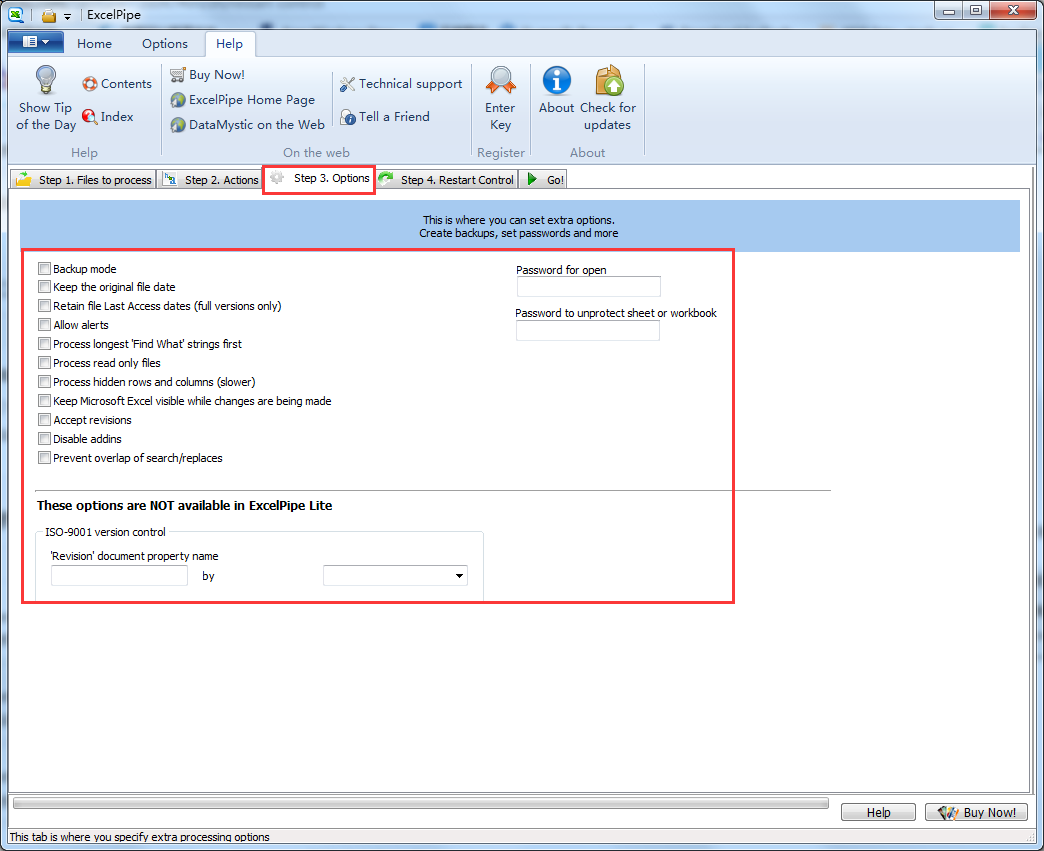The height and width of the screenshot is (851, 1044).
Task: Click the ExcelPipe Home Page label
Action: coord(252,100)
